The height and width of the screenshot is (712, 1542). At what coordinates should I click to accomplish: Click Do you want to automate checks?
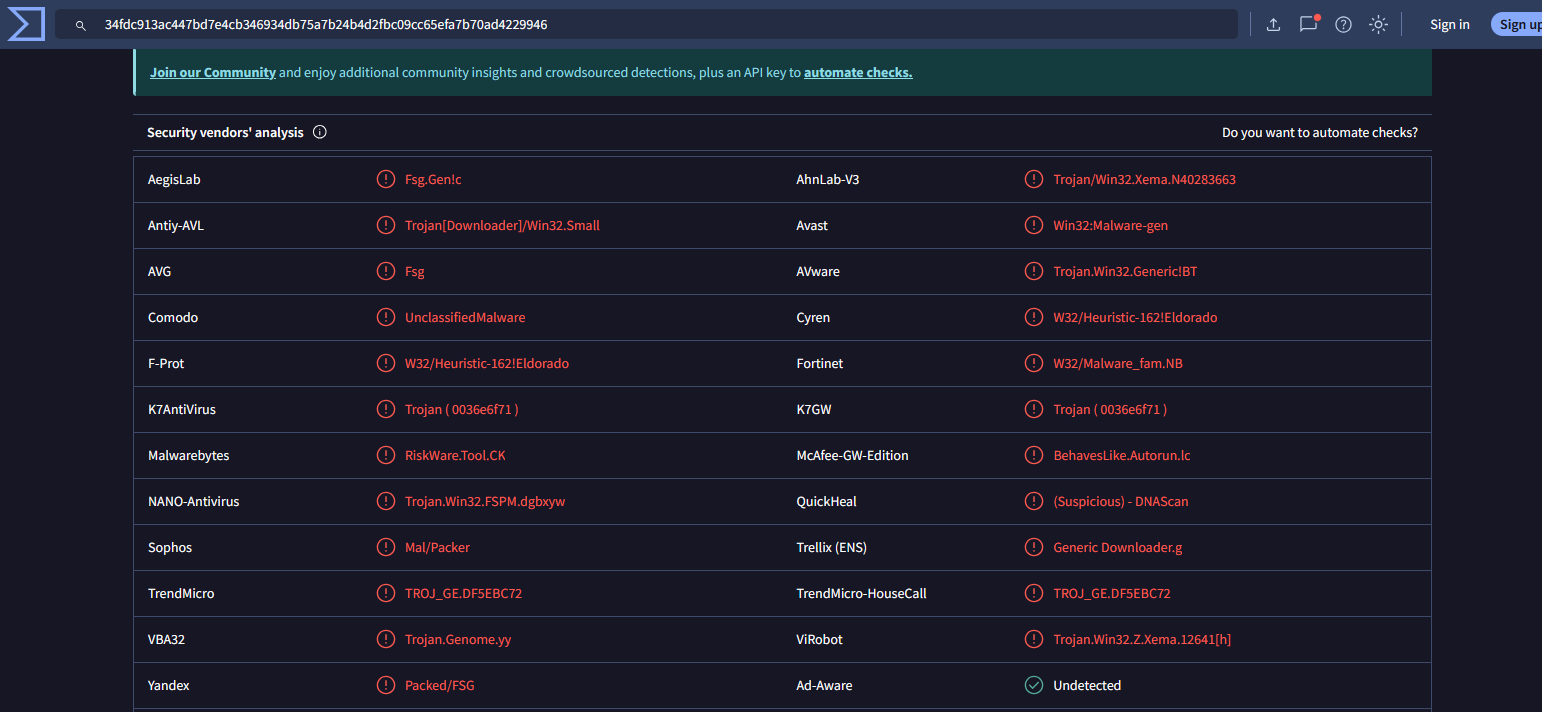click(x=1320, y=132)
